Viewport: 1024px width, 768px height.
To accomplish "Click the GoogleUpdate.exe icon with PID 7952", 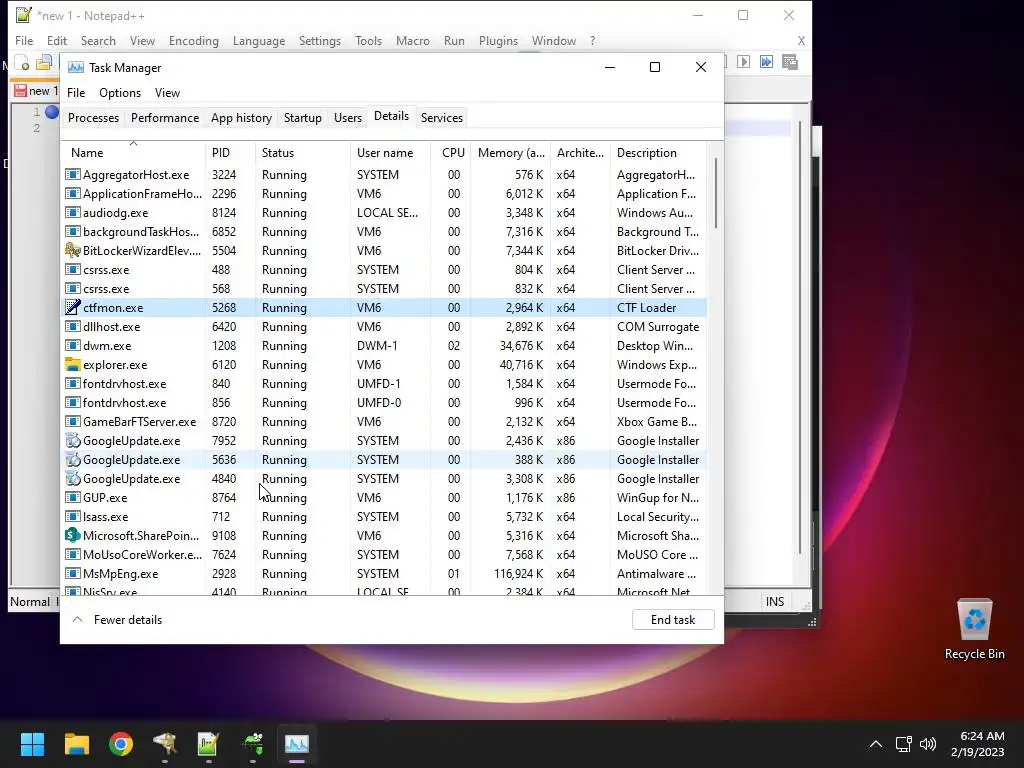I will pyautogui.click(x=72, y=441).
